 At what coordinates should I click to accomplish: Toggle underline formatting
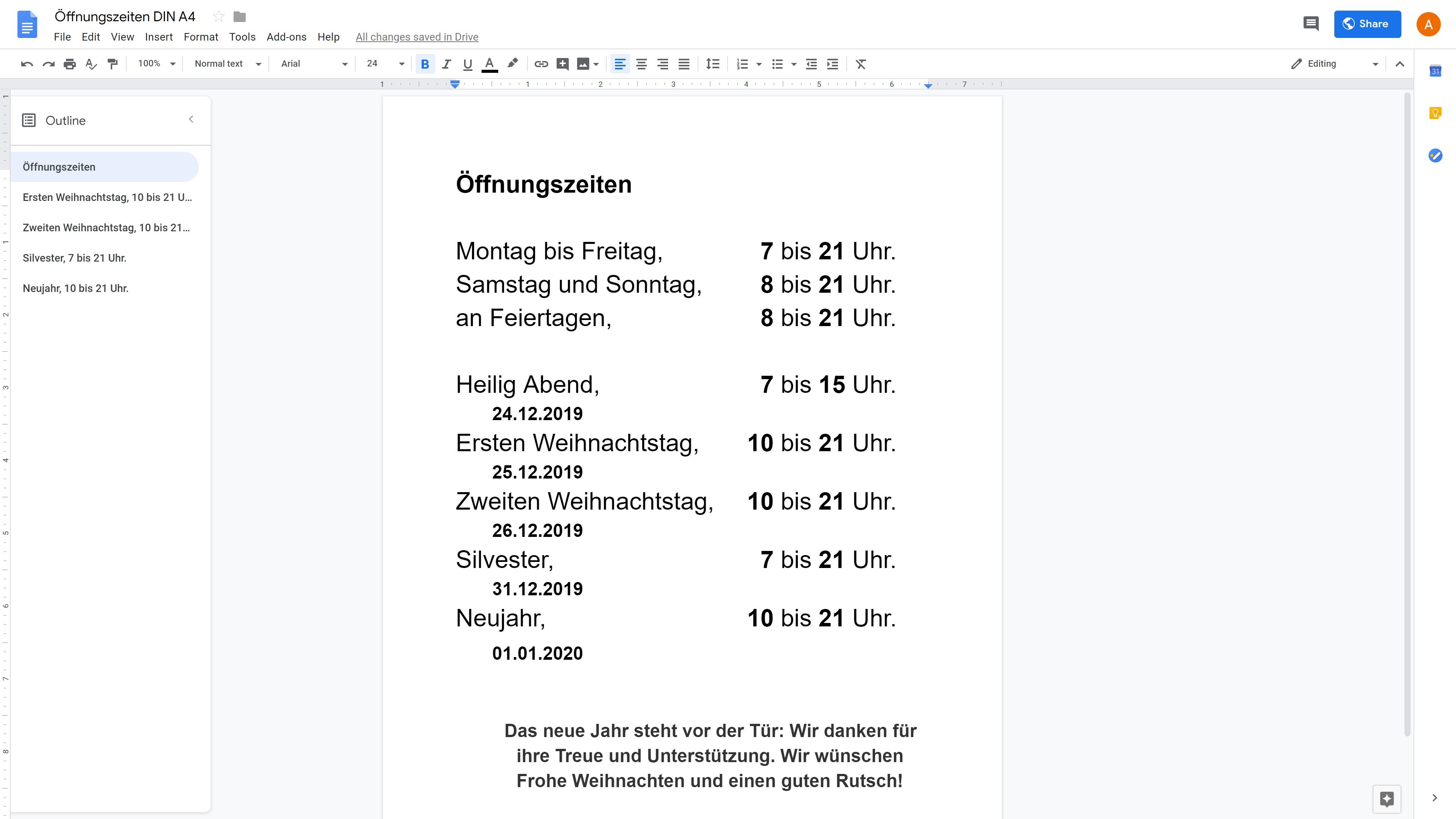(468, 64)
